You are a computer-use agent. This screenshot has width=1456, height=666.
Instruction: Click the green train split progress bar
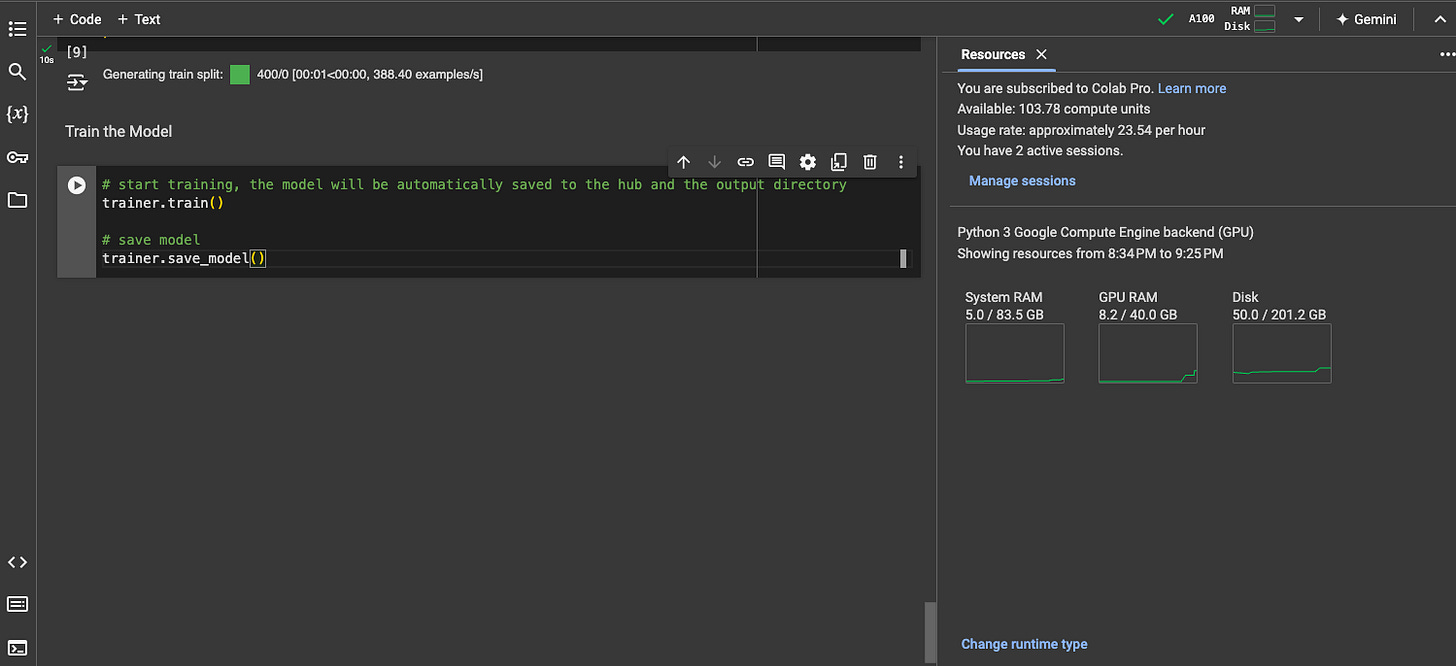pos(240,75)
